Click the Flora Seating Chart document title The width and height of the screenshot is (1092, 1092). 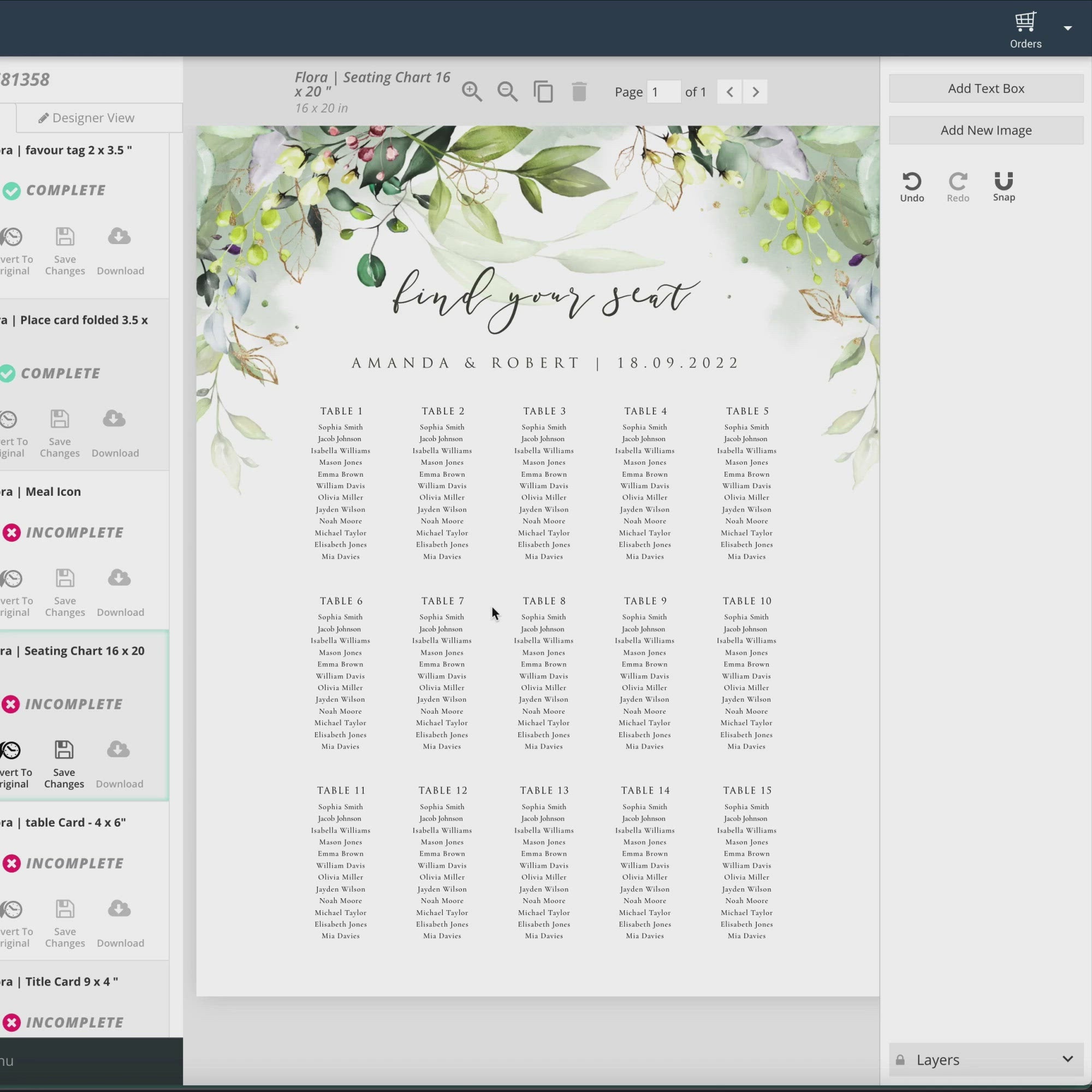point(372,84)
